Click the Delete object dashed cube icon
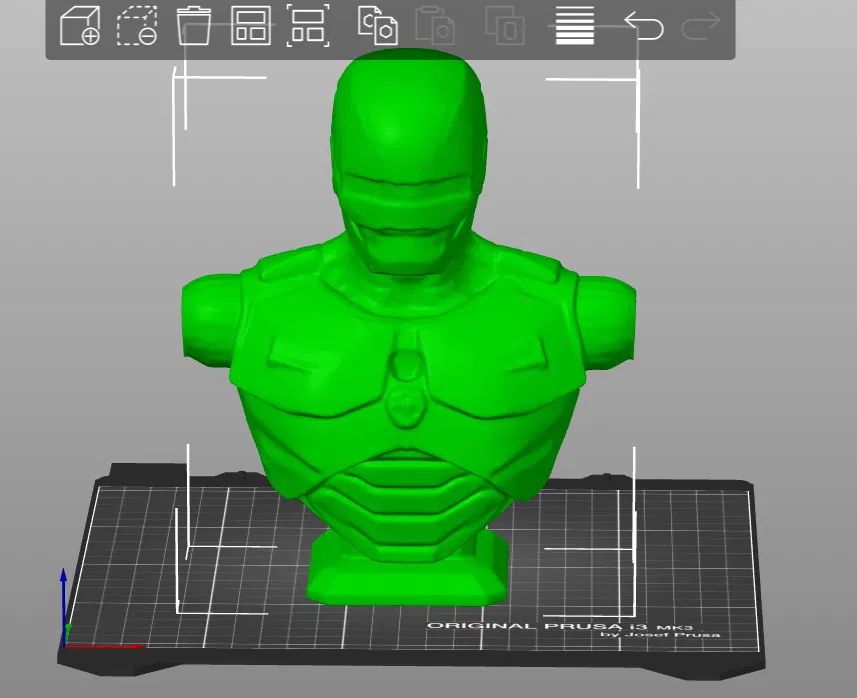This screenshot has width=857, height=698. 137,26
